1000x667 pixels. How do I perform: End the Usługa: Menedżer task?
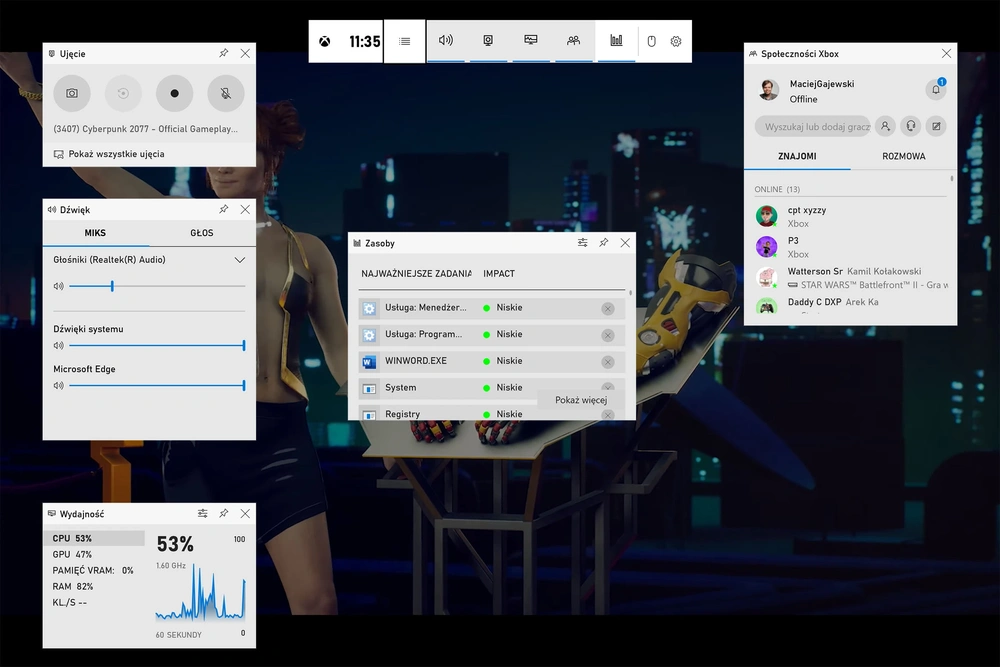point(608,309)
